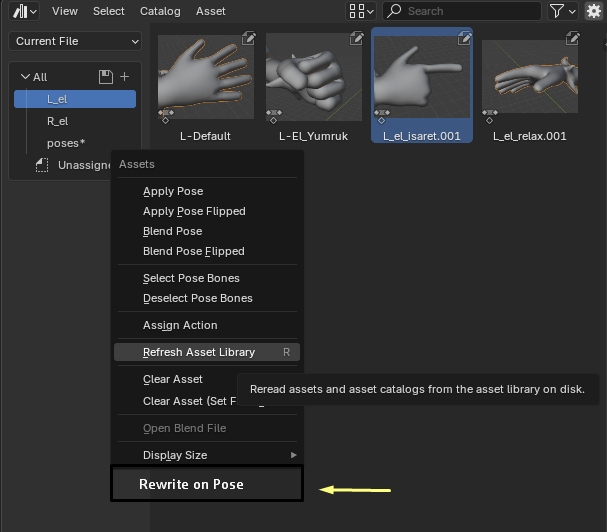607x532 pixels.
Task: Click the Search input field
Action: [461, 11]
